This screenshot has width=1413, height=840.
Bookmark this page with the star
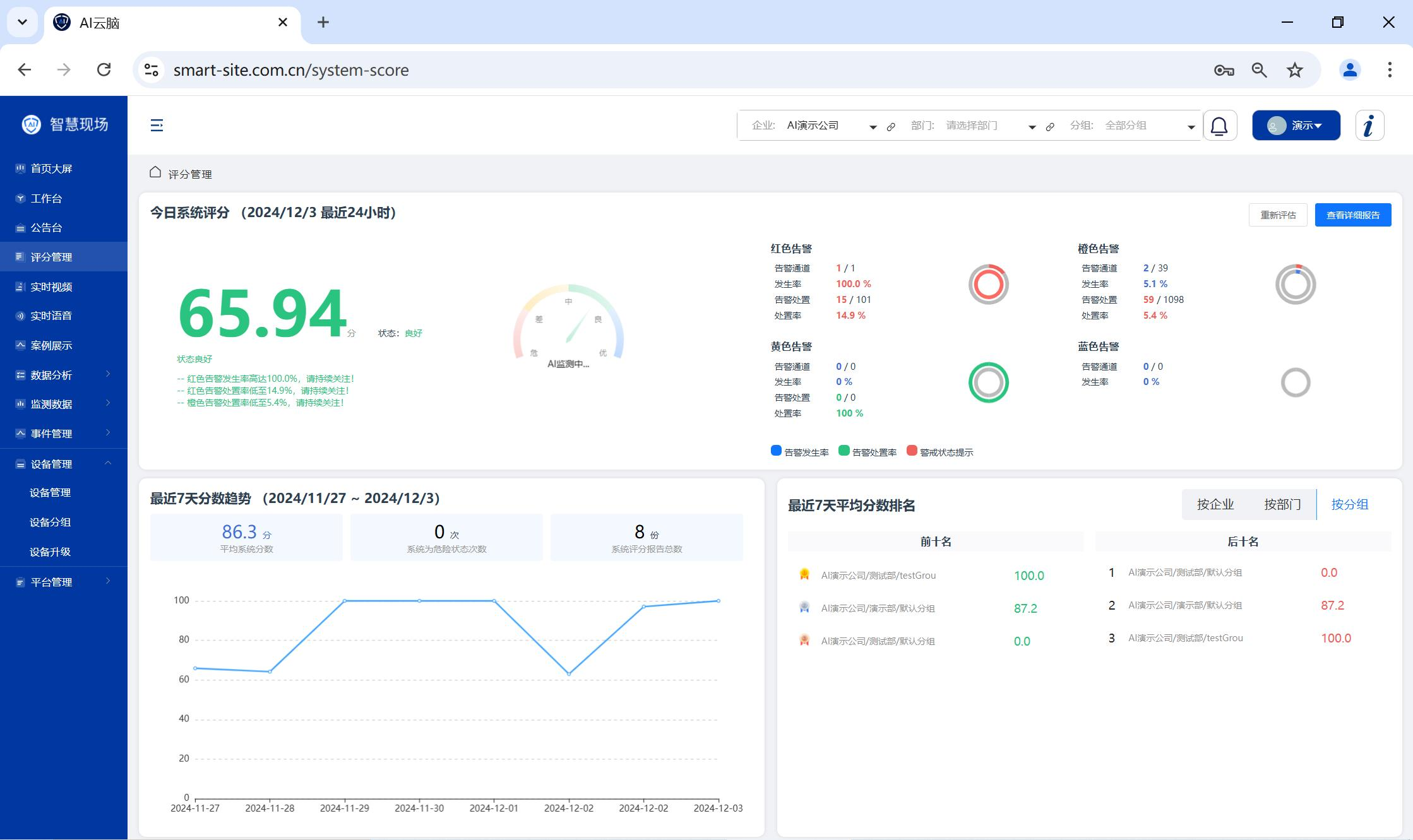coord(1294,70)
